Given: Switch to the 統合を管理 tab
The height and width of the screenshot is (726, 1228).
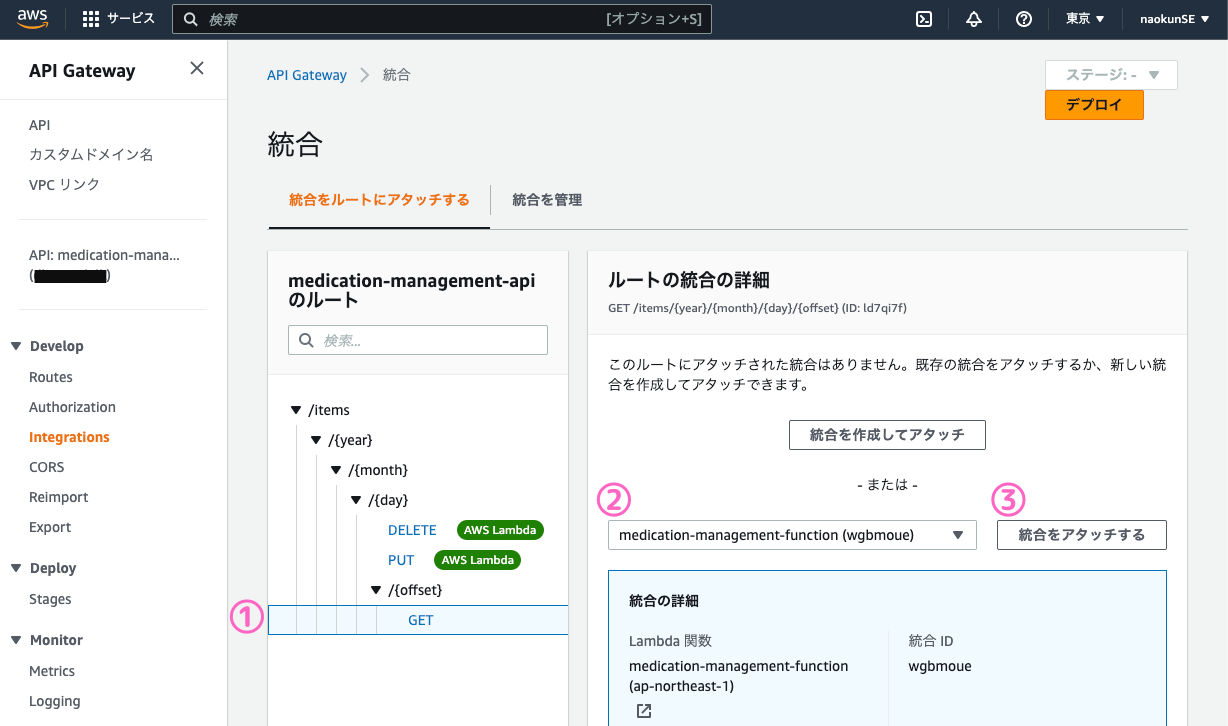Looking at the screenshot, I should tap(547, 200).
